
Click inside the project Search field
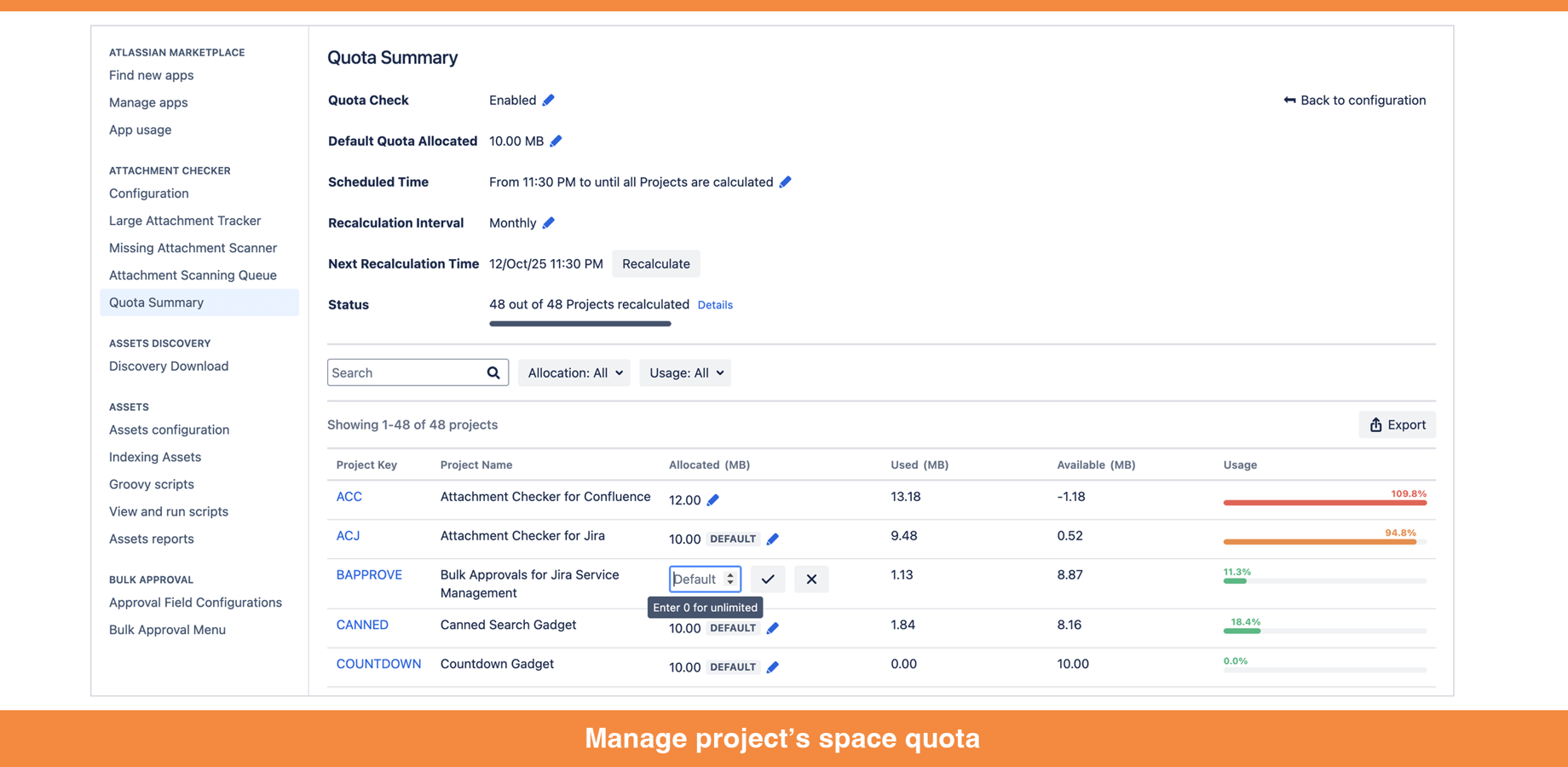click(x=401, y=372)
